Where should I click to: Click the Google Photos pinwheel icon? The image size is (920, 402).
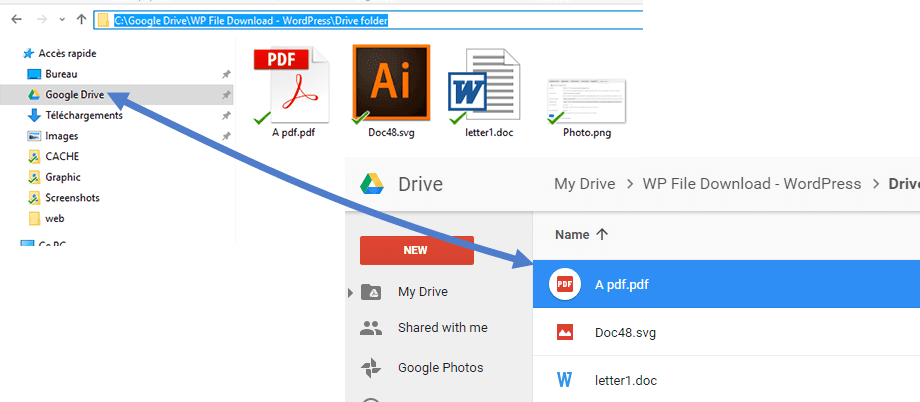[371, 367]
